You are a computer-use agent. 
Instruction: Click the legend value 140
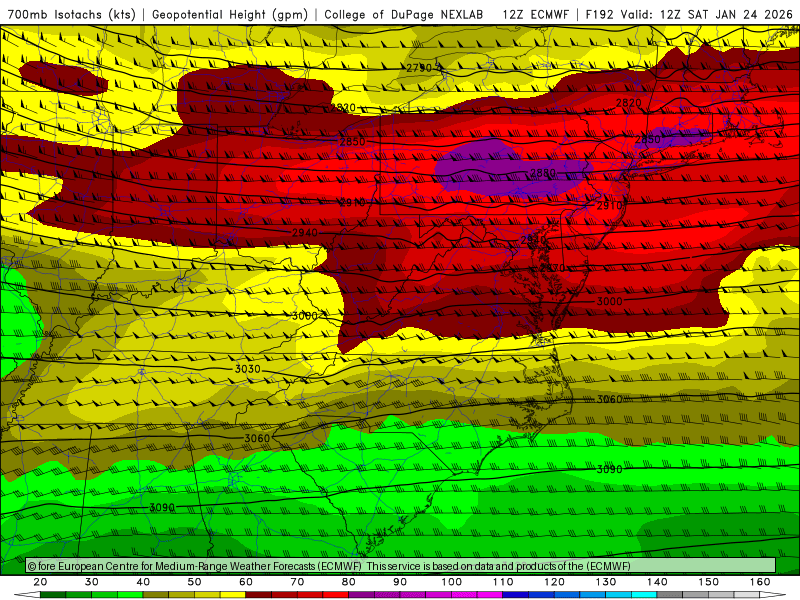pos(657,582)
